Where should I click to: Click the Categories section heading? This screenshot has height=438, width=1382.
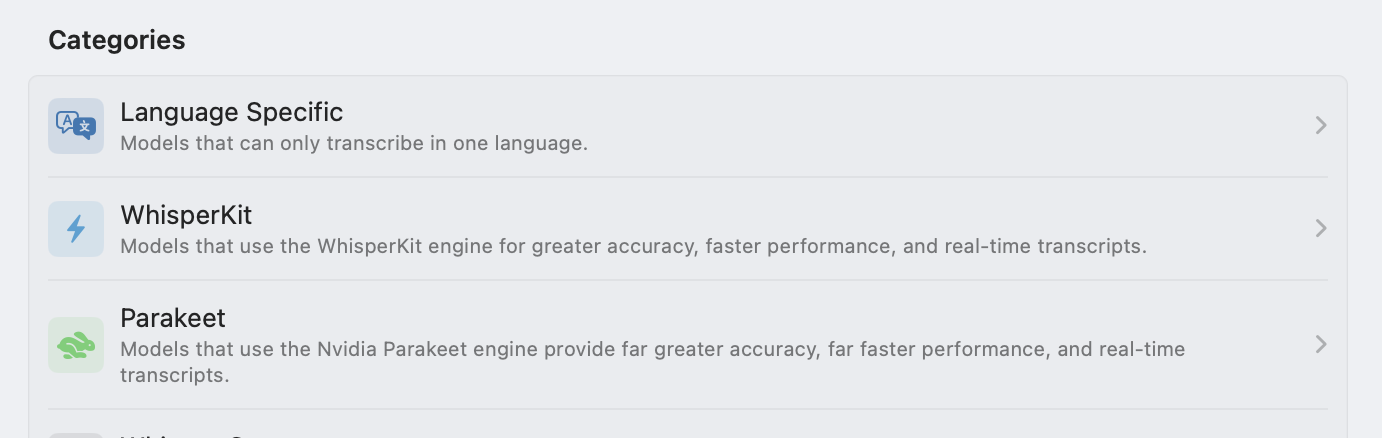point(117,40)
